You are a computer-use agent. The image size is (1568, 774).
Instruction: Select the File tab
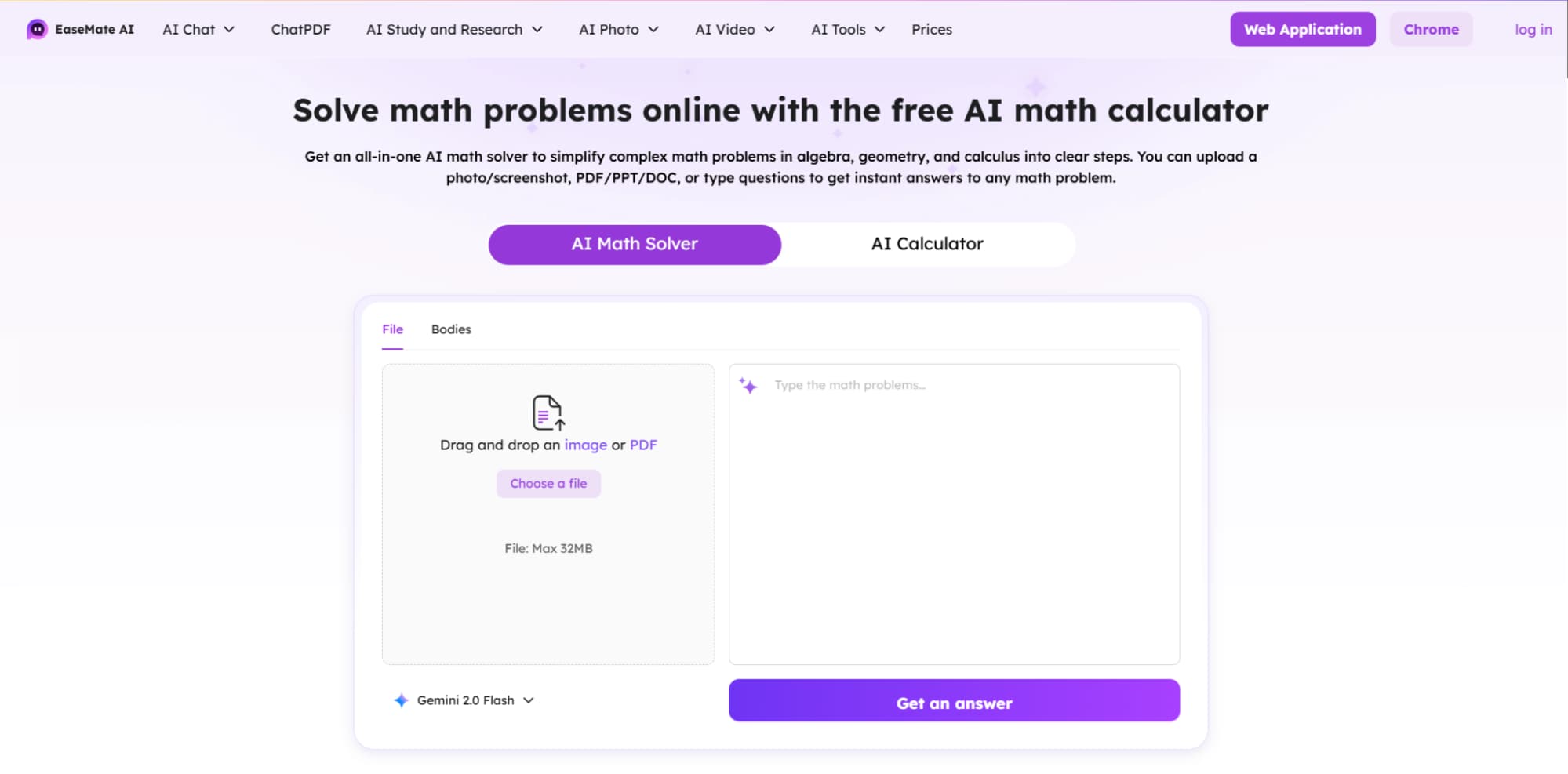[392, 329]
